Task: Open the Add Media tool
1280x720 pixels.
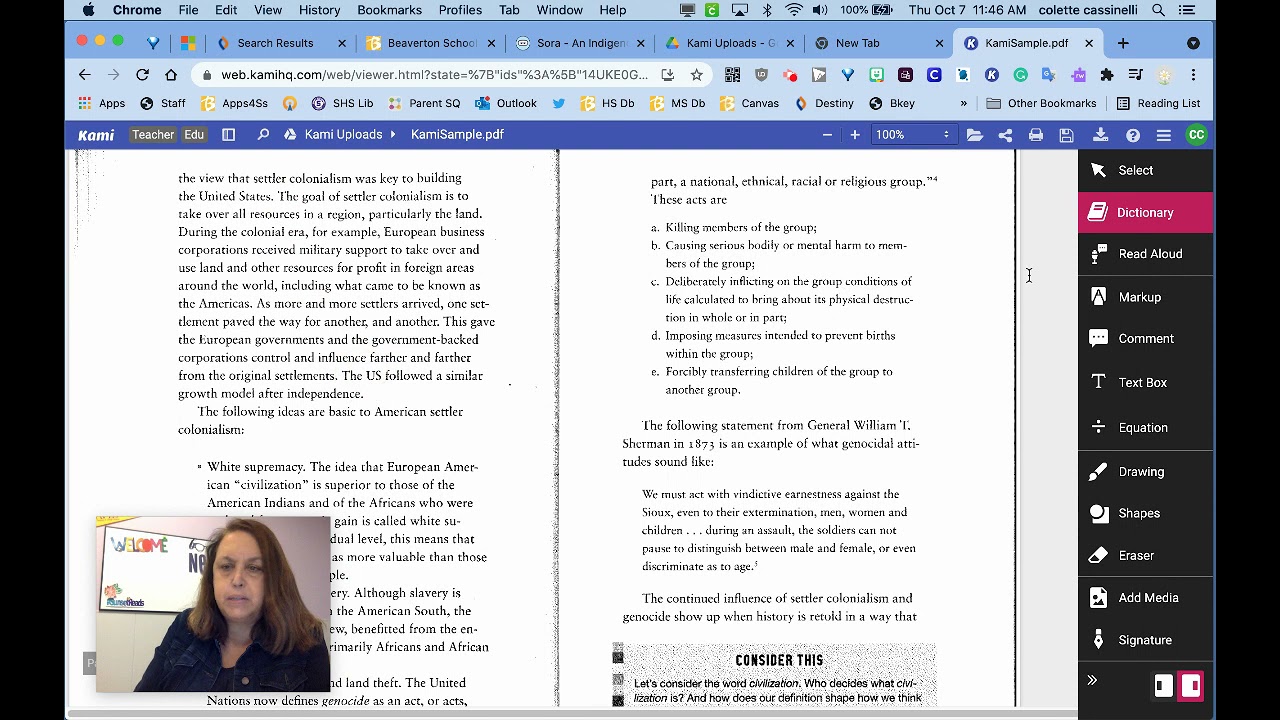Action: point(1145,597)
